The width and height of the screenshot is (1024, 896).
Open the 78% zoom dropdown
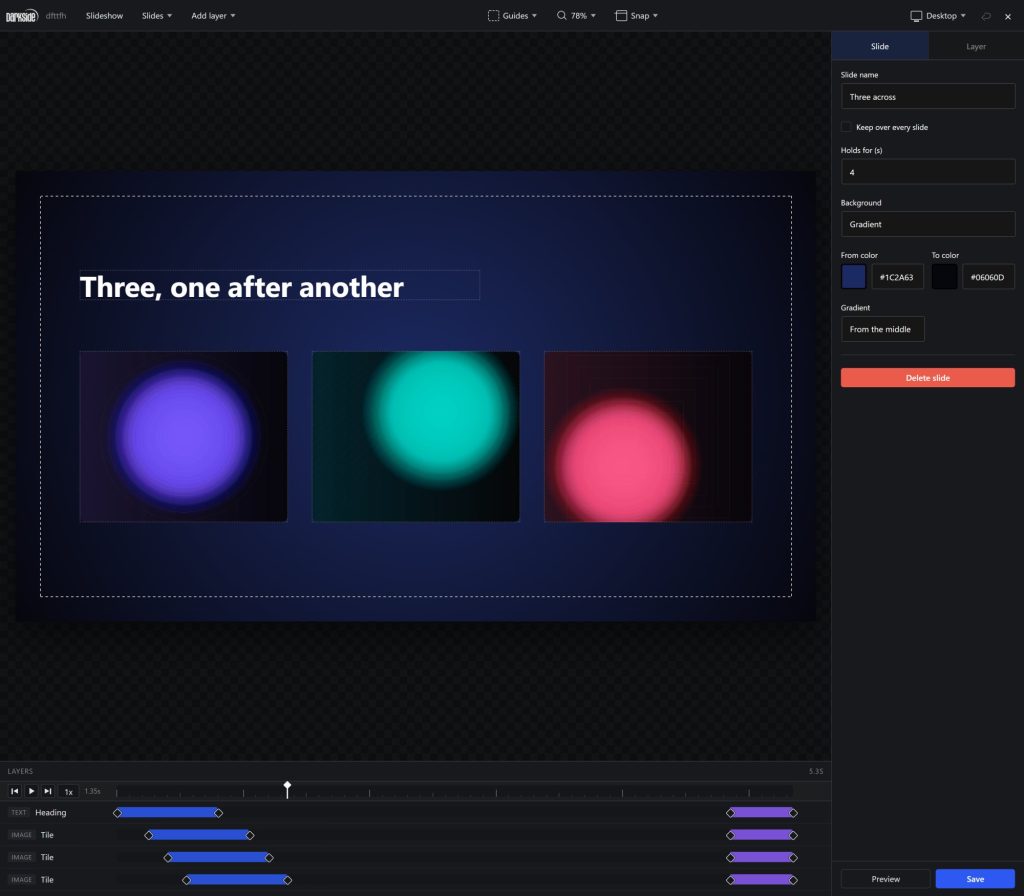pyautogui.click(x=576, y=16)
